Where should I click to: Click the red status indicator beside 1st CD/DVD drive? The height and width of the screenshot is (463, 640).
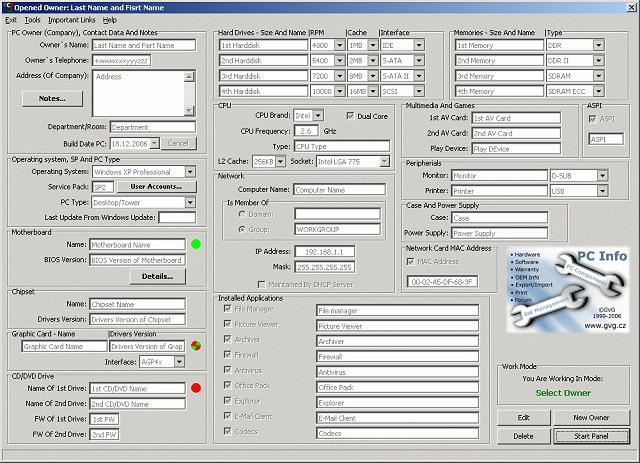196,387
